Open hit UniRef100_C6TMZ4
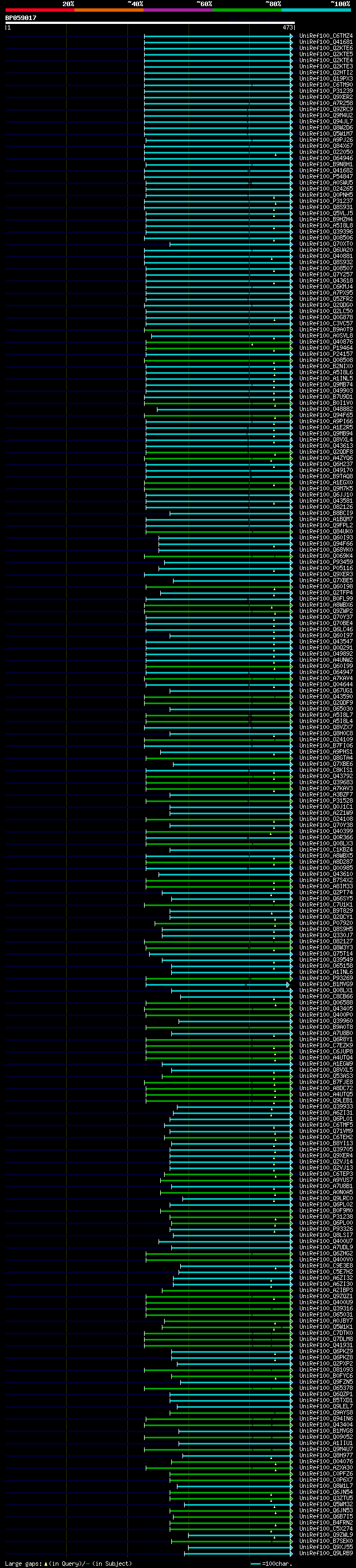The image size is (356, 1568). pyautogui.click(x=326, y=36)
